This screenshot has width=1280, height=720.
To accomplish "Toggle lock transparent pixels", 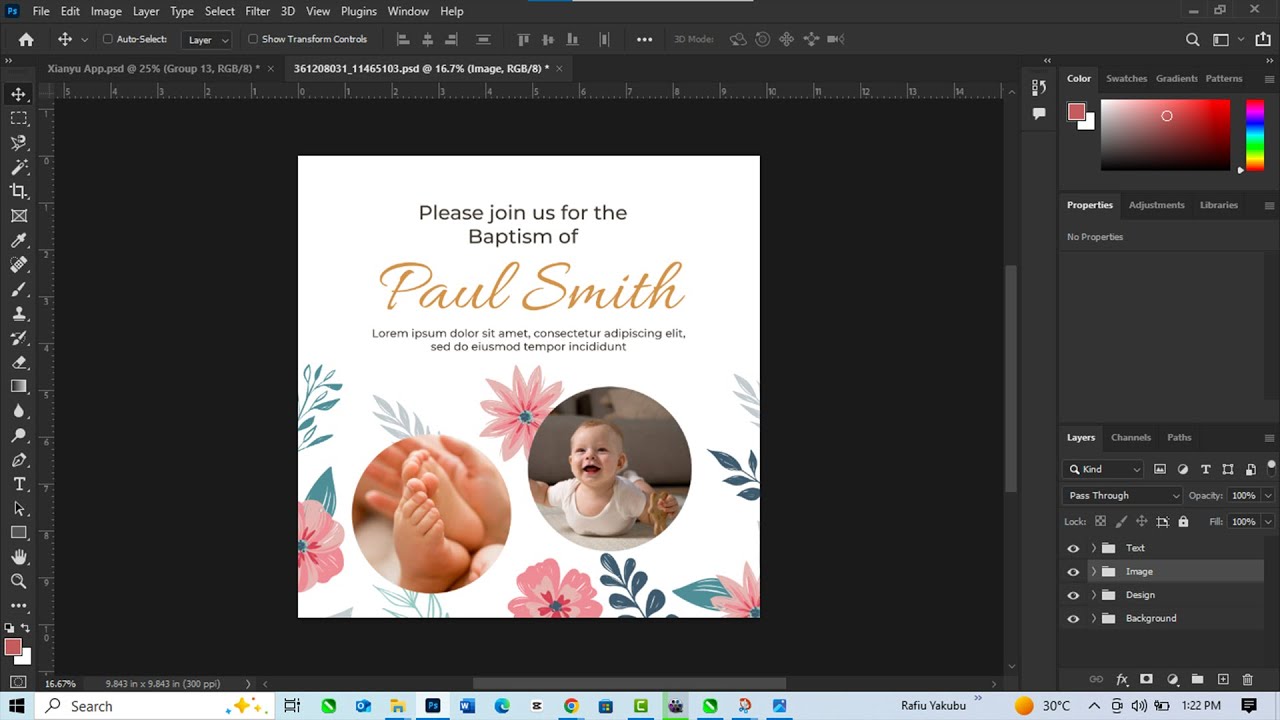I will 1101,522.
